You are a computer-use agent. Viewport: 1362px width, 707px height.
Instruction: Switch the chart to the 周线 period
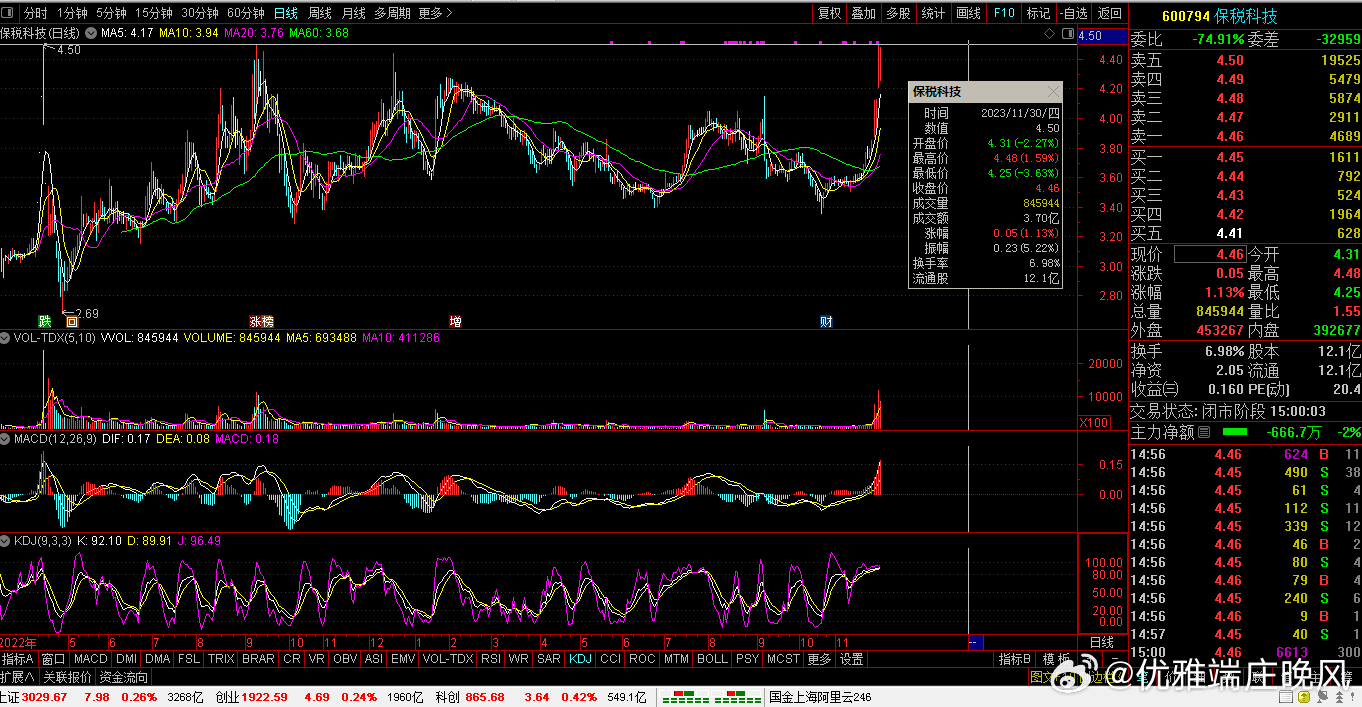tap(320, 13)
